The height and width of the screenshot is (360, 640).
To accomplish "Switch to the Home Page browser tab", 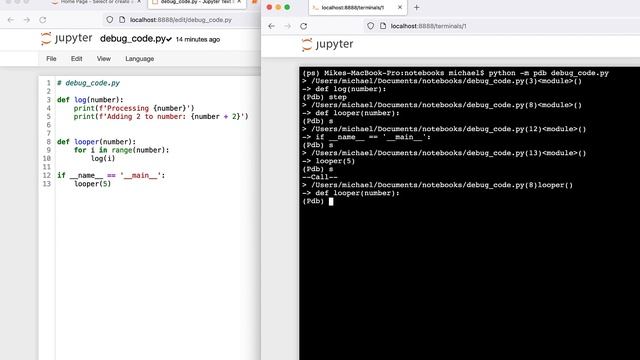I will tap(96, 2).
